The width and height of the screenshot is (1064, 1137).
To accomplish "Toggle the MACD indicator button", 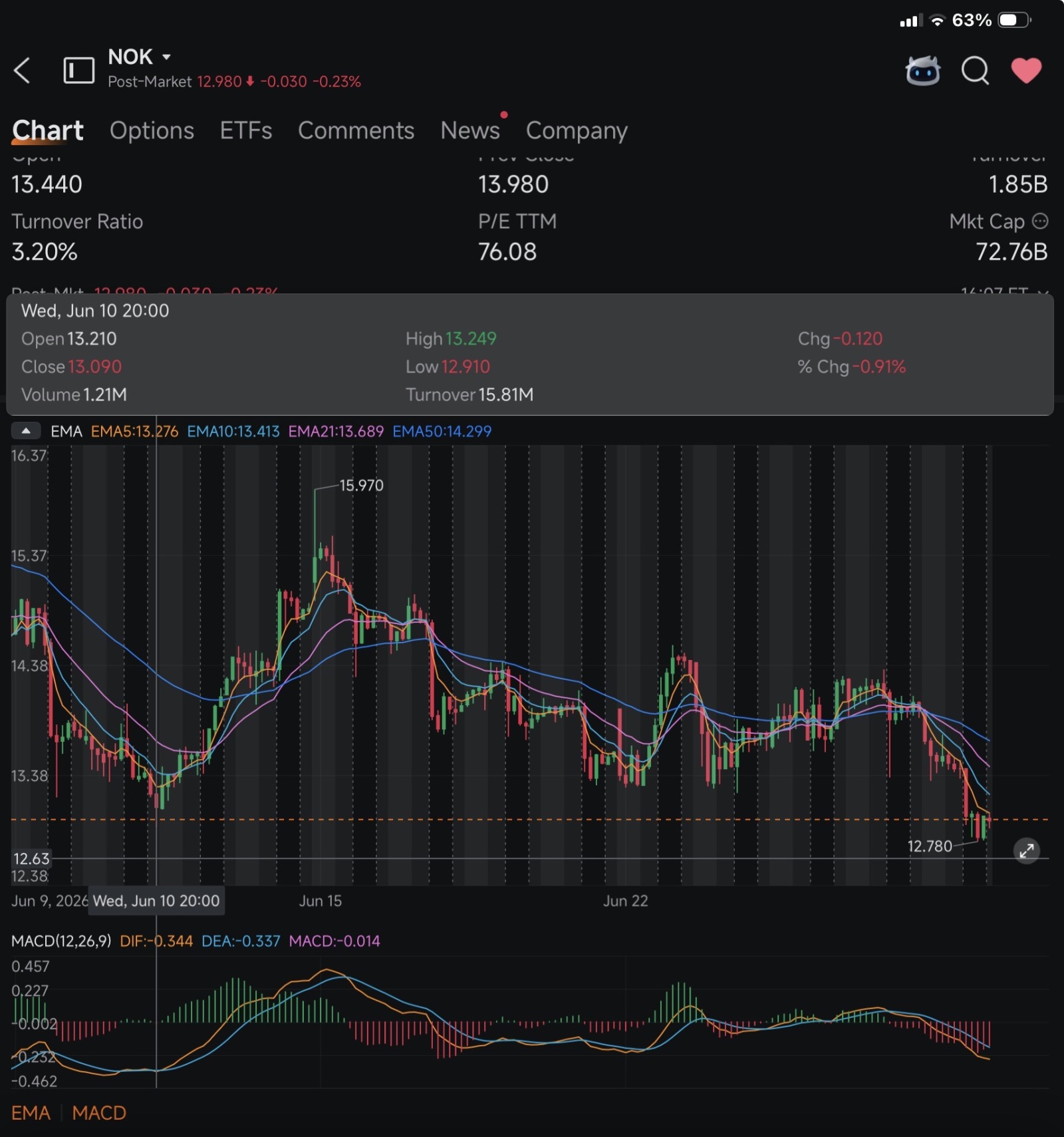I will click(x=99, y=1112).
